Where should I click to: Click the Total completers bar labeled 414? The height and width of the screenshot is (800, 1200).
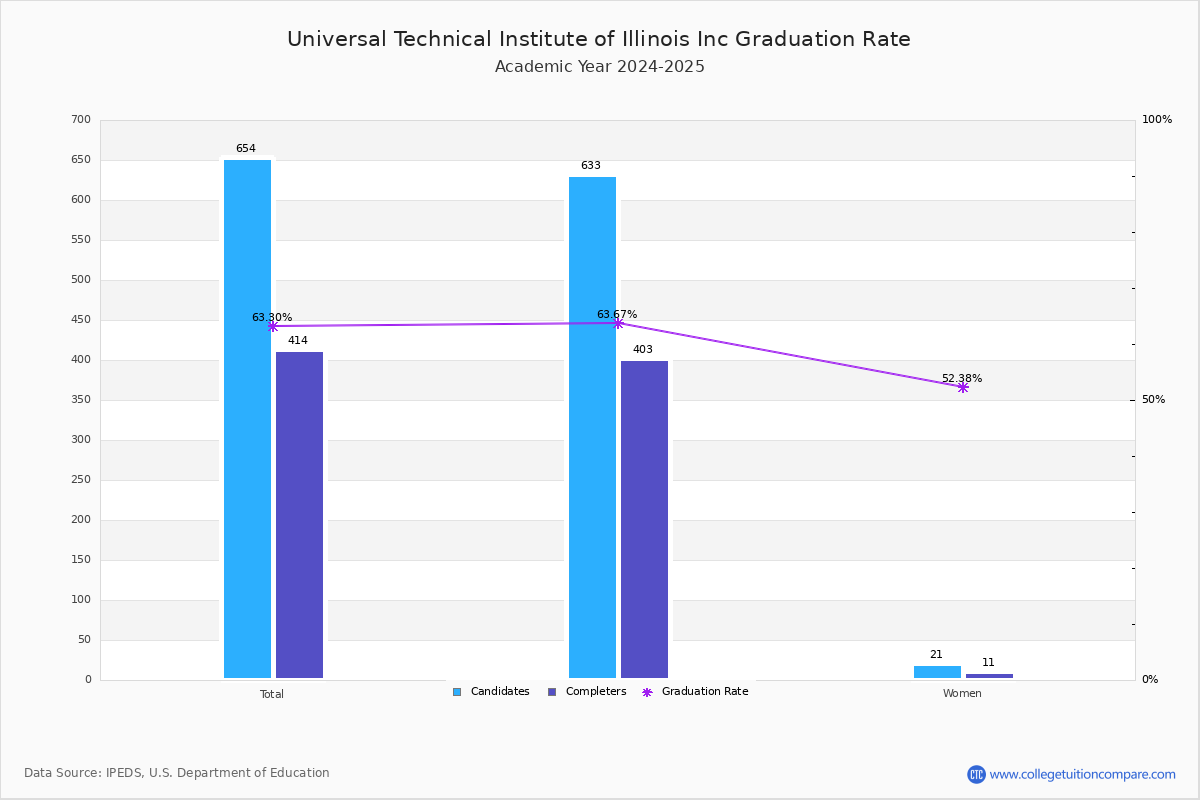[299, 515]
